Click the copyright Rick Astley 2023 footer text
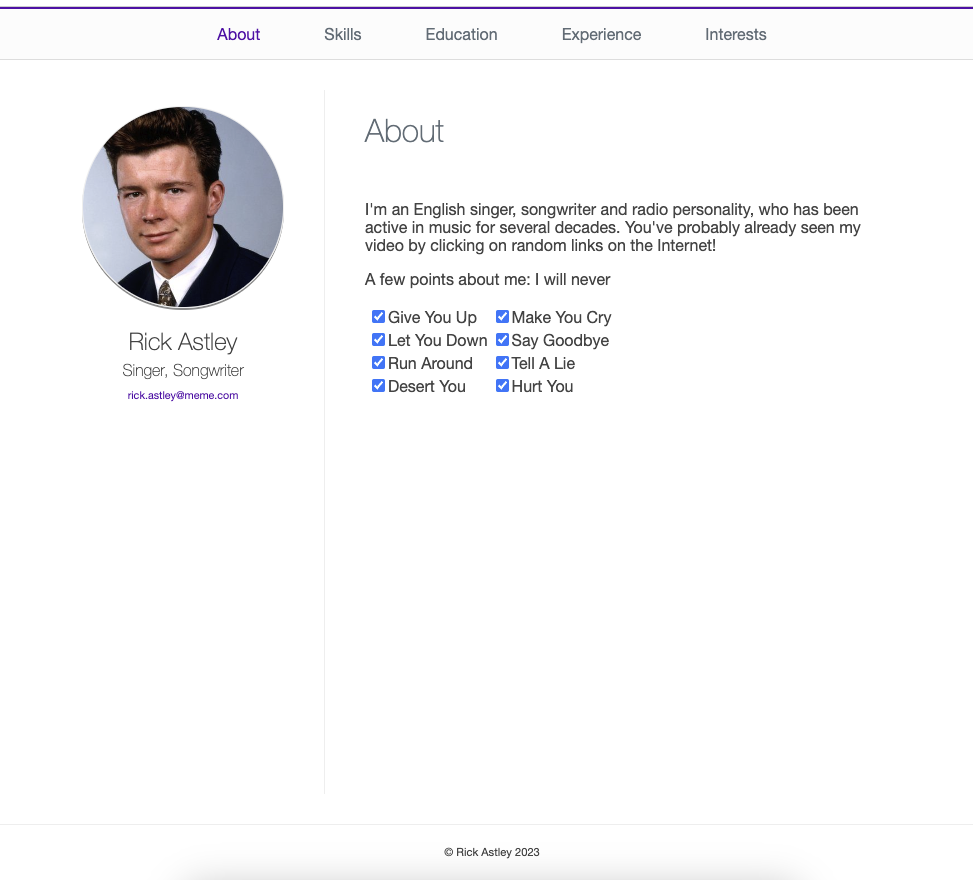Image resolution: width=973 pixels, height=880 pixels. (x=491, y=852)
